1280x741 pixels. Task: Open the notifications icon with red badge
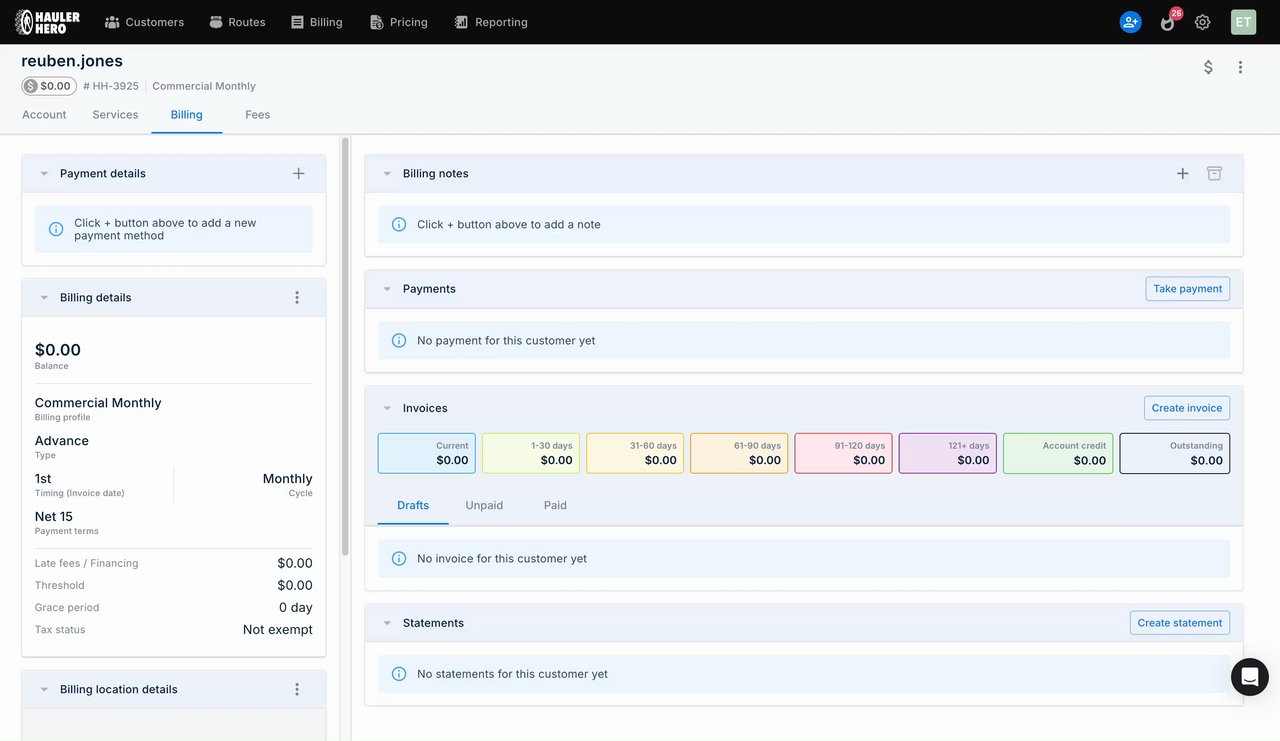pyautogui.click(x=1167, y=22)
